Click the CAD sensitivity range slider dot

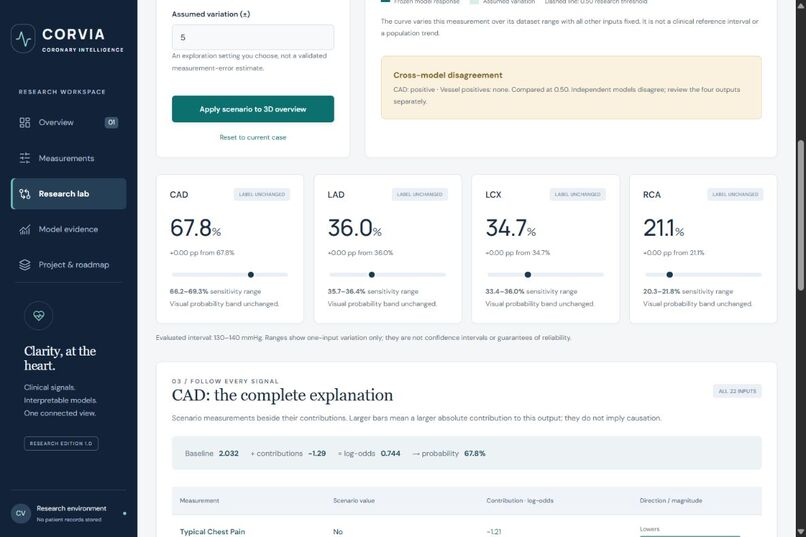[x=251, y=274]
